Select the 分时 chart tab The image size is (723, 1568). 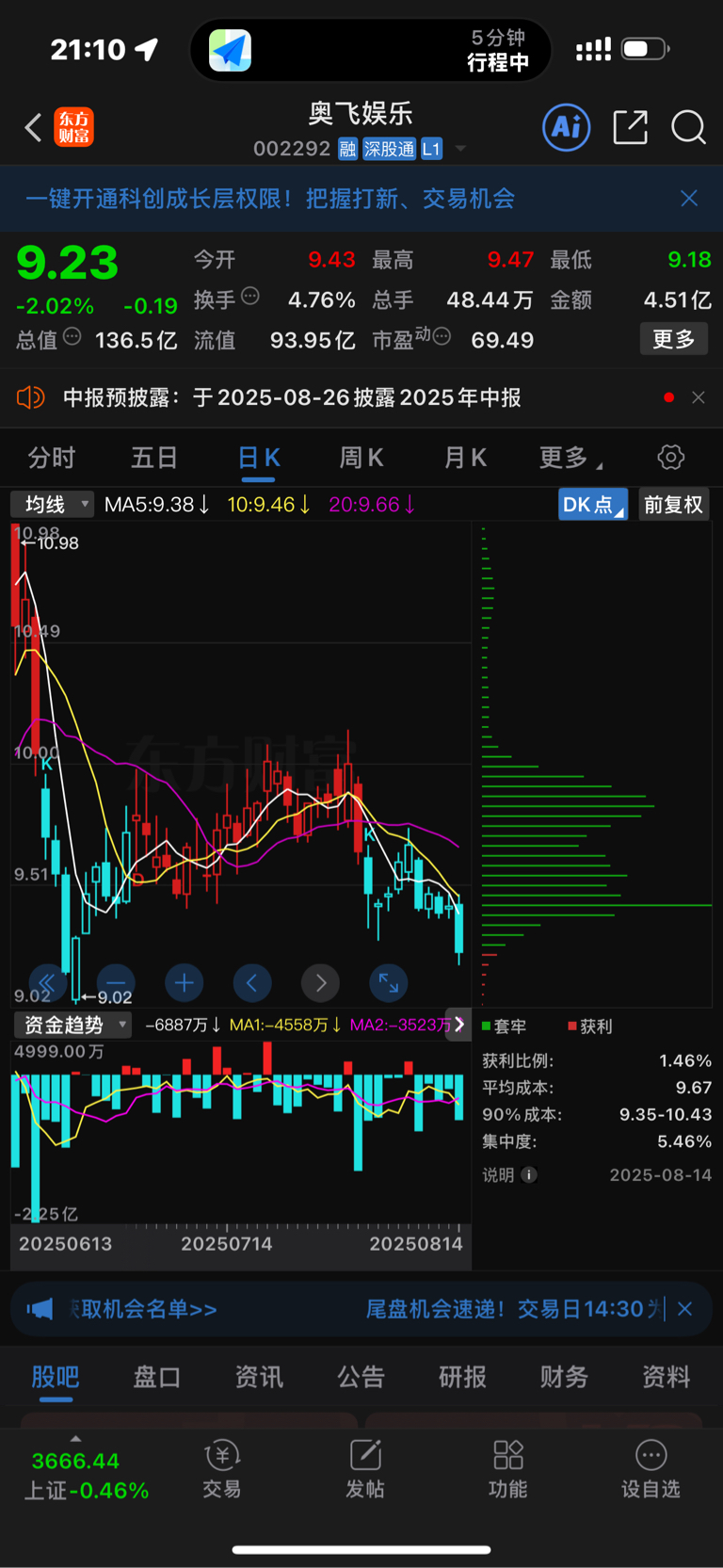[x=51, y=458]
